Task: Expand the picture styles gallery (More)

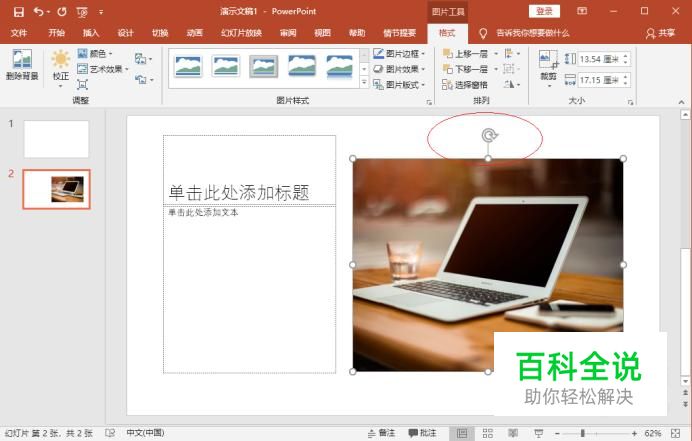Action: (364, 82)
